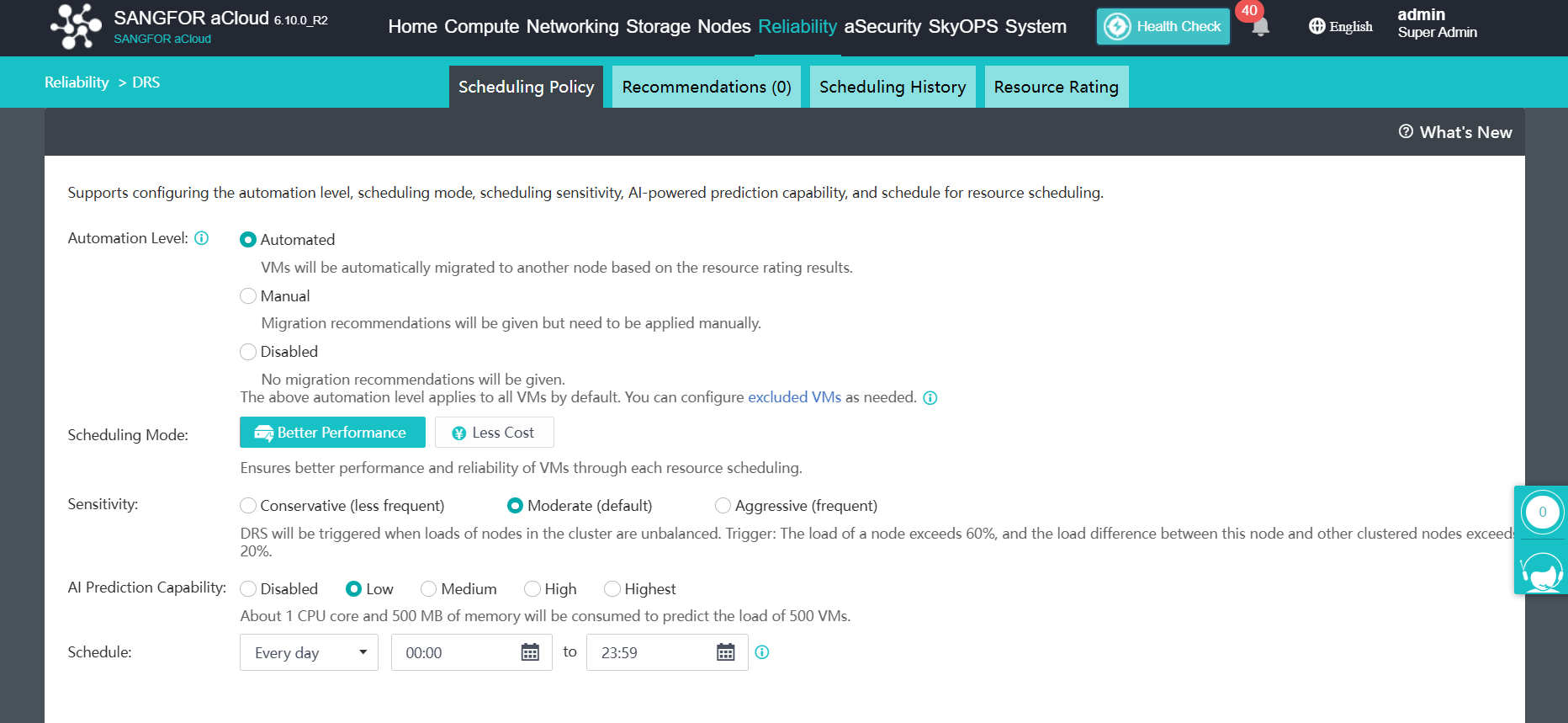Select Better Performance scheduling mode

coord(332,433)
